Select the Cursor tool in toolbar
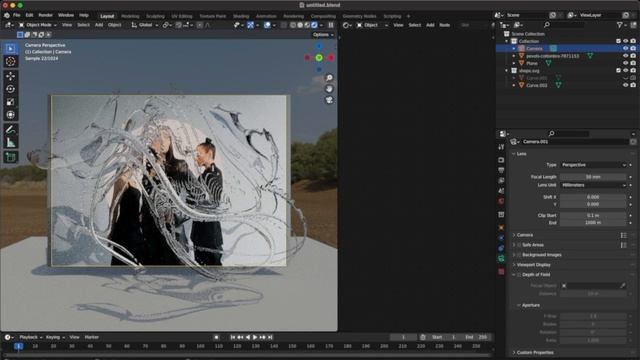The height and width of the screenshot is (360, 640). [x=11, y=62]
